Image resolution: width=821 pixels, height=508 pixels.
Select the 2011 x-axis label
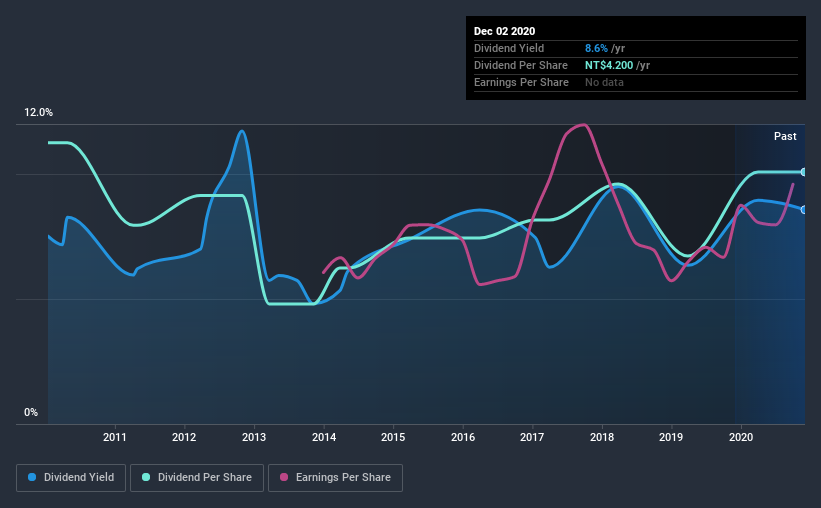pyautogui.click(x=115, y=437)
